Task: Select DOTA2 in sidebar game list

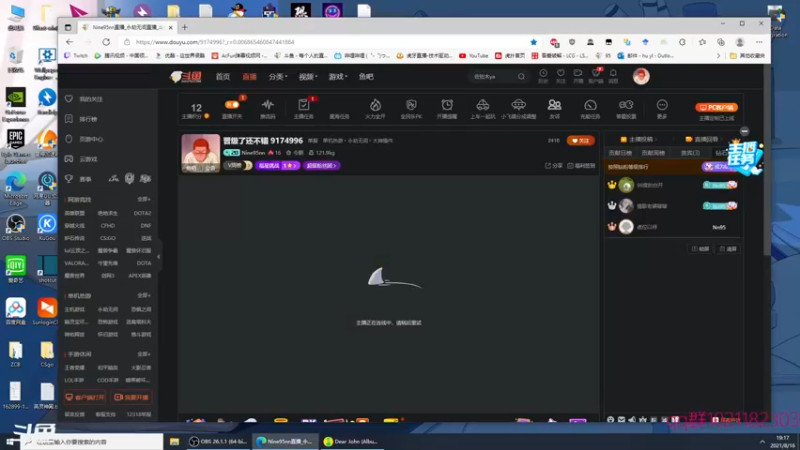Action: 142,213
